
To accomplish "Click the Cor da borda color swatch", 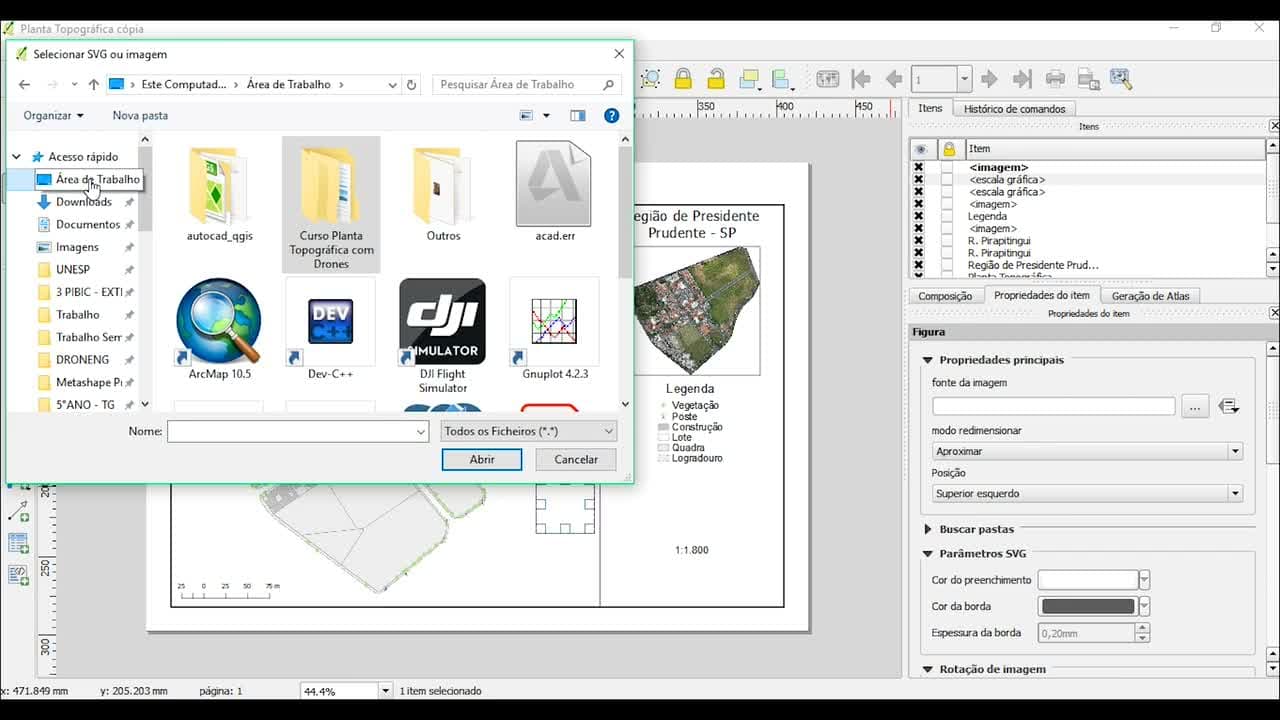I will [1088, 606].
